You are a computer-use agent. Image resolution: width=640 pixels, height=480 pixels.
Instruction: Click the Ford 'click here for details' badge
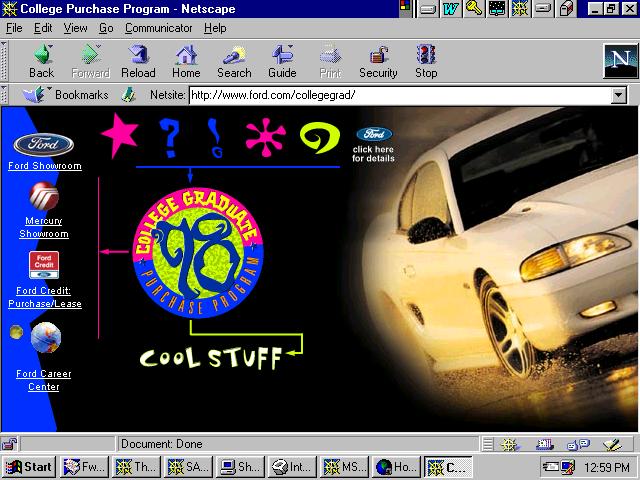click(374, 145)
